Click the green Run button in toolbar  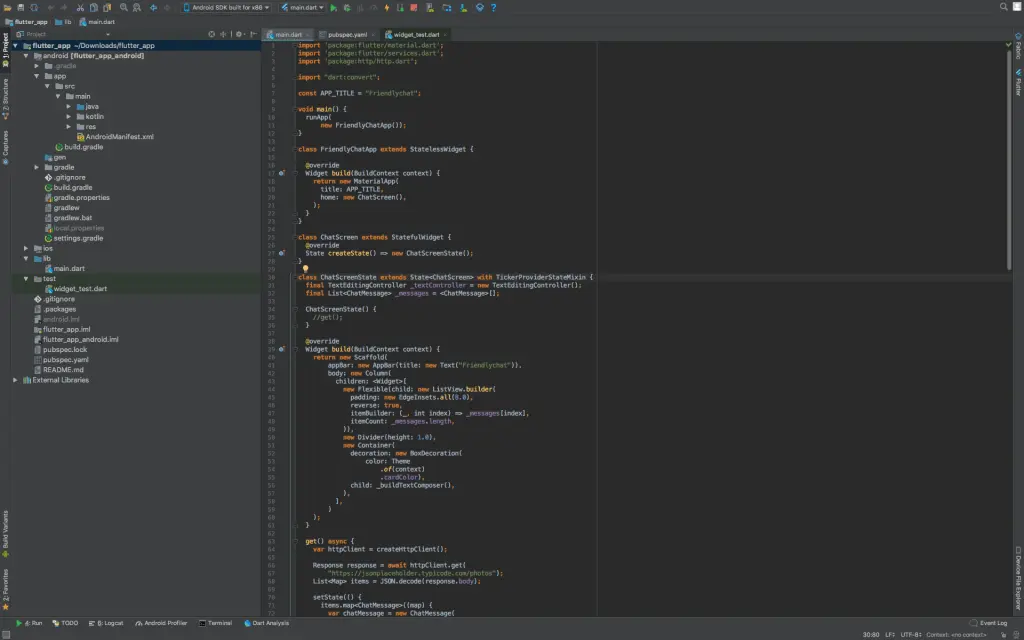pyautogui.click(x=334, y=7)
